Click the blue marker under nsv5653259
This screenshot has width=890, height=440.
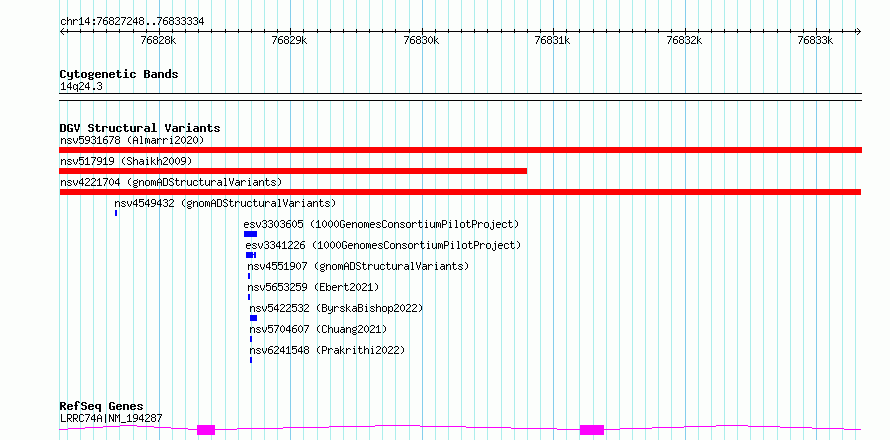tap(249, 297)
